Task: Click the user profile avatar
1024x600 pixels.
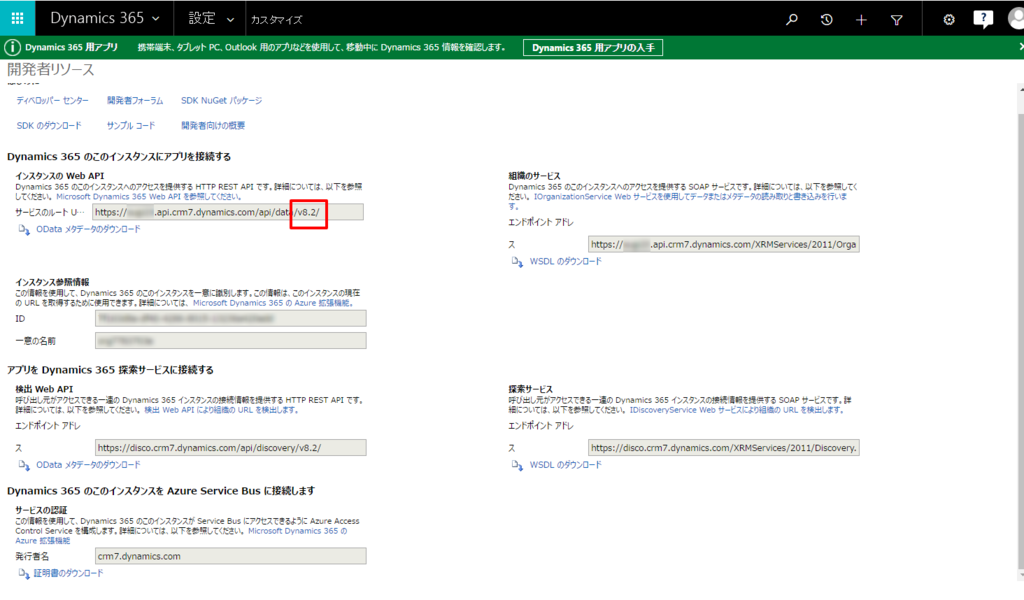Action: pos(1016,19)
